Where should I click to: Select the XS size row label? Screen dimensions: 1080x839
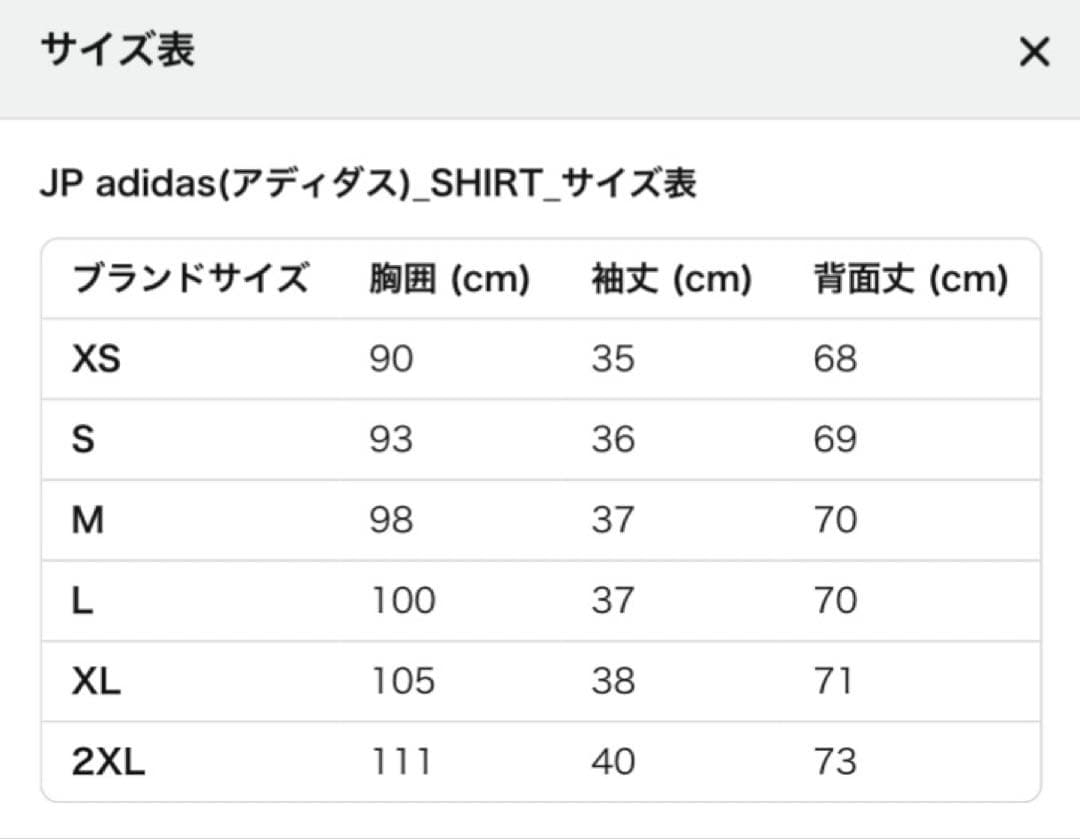click(x=96, y=359)
